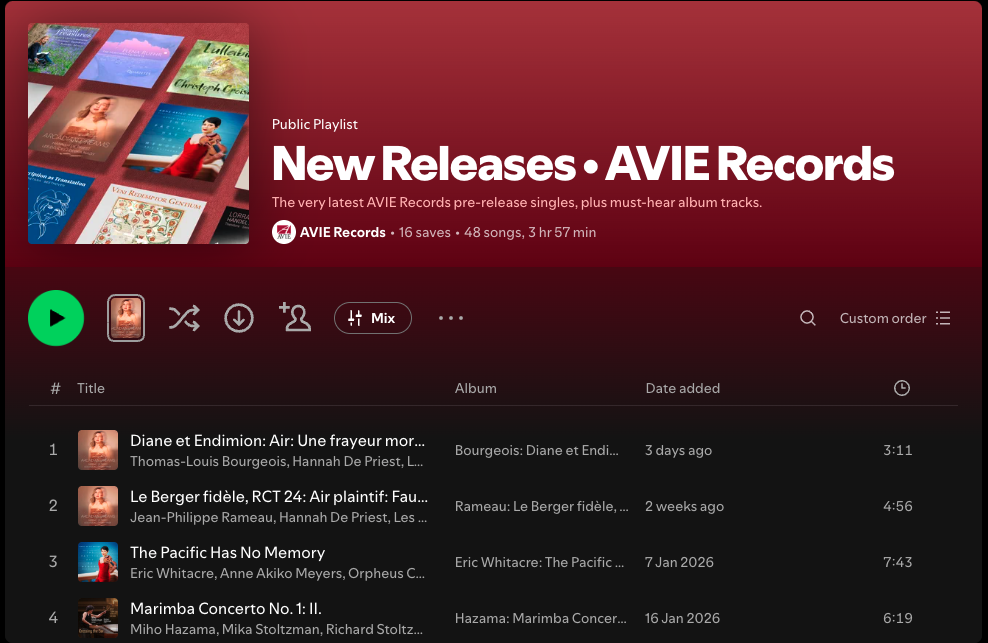Open the playlist cover art image
Image resolution: width=988 pixels, height=643 pixels.
(x=139, y=134)
